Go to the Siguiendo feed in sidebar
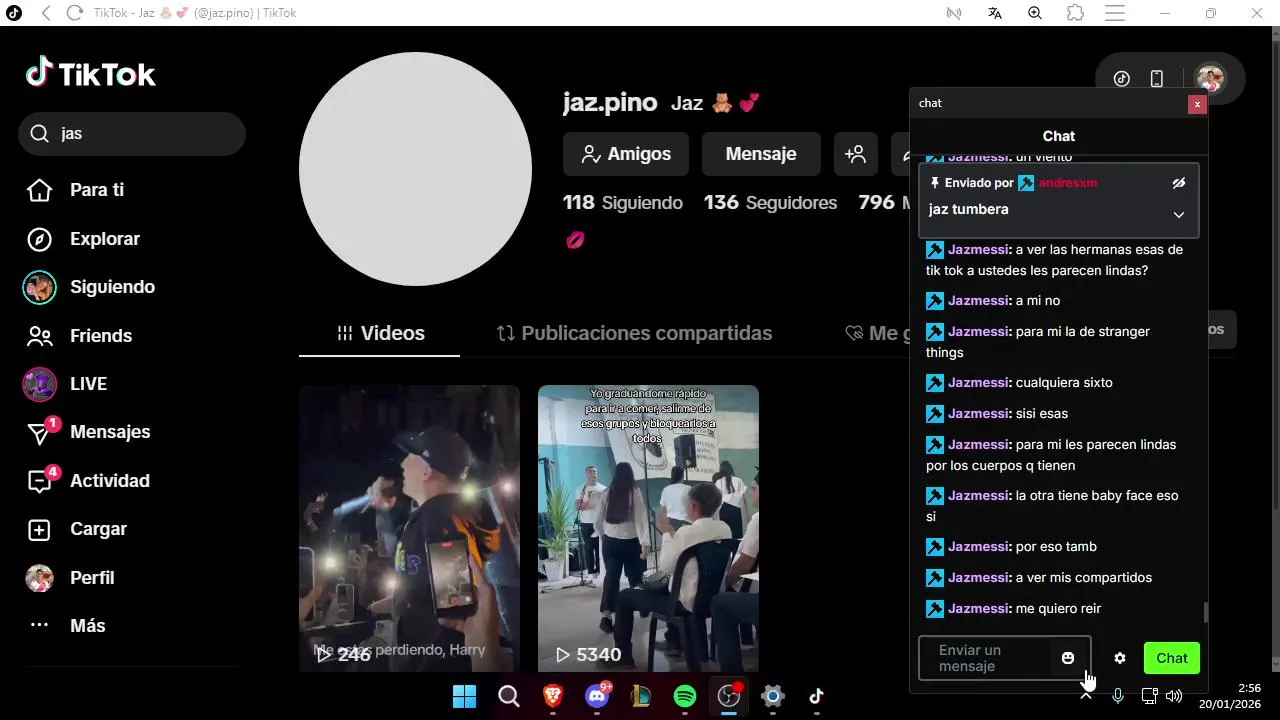This screenshot has height=720, width=1280. [x=90, y=287]
